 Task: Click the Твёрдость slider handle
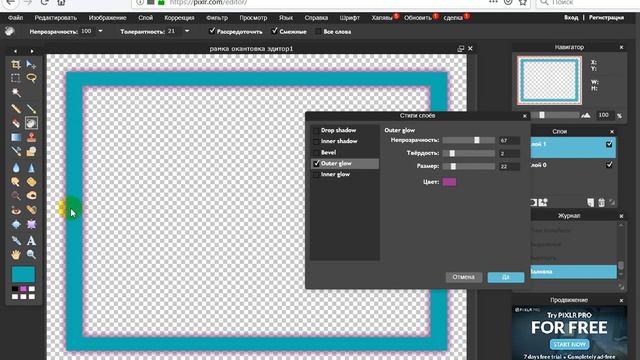pyautogui.click(x=452, y=153)
